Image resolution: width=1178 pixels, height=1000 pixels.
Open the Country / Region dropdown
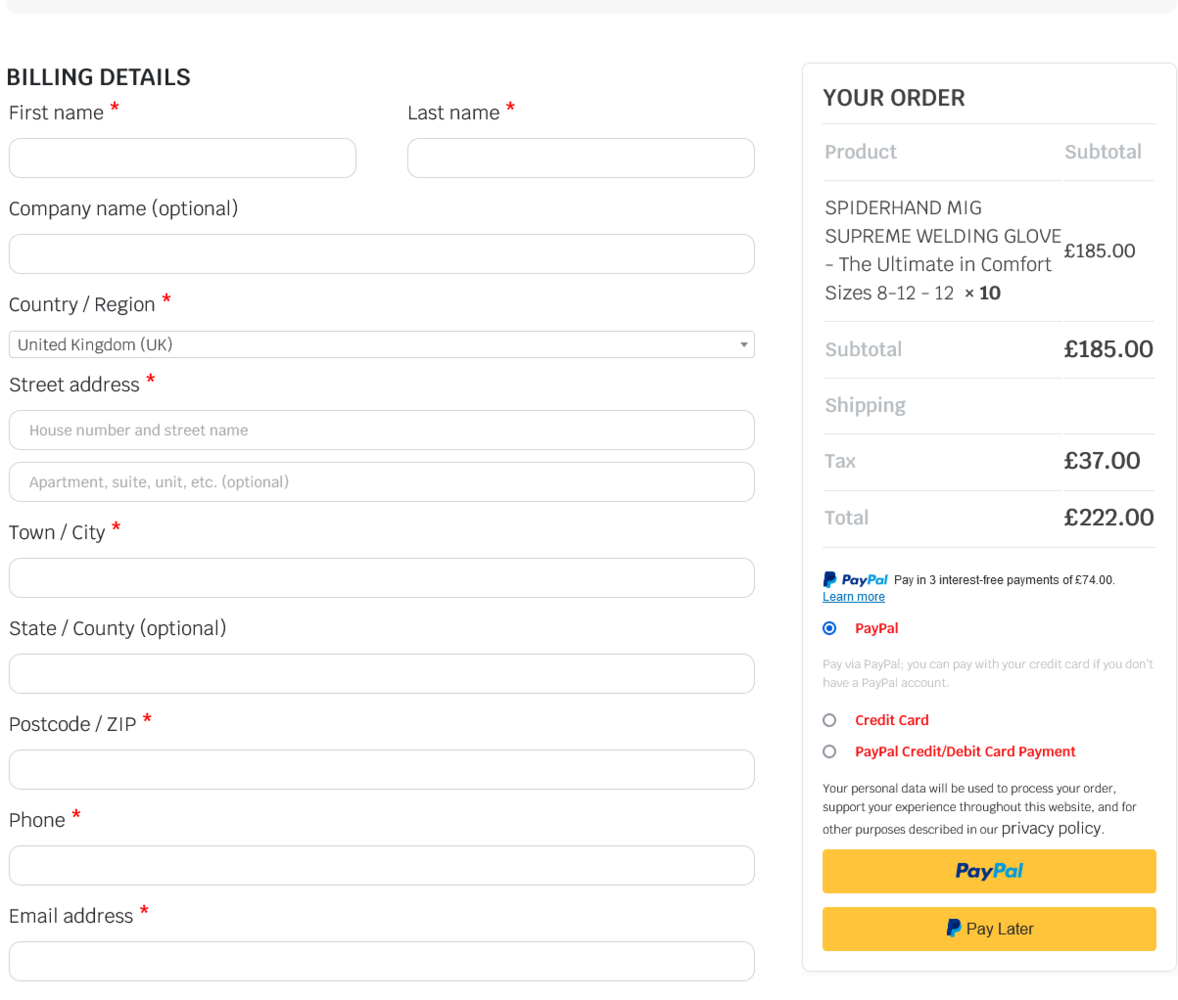(x=380, y=344)
